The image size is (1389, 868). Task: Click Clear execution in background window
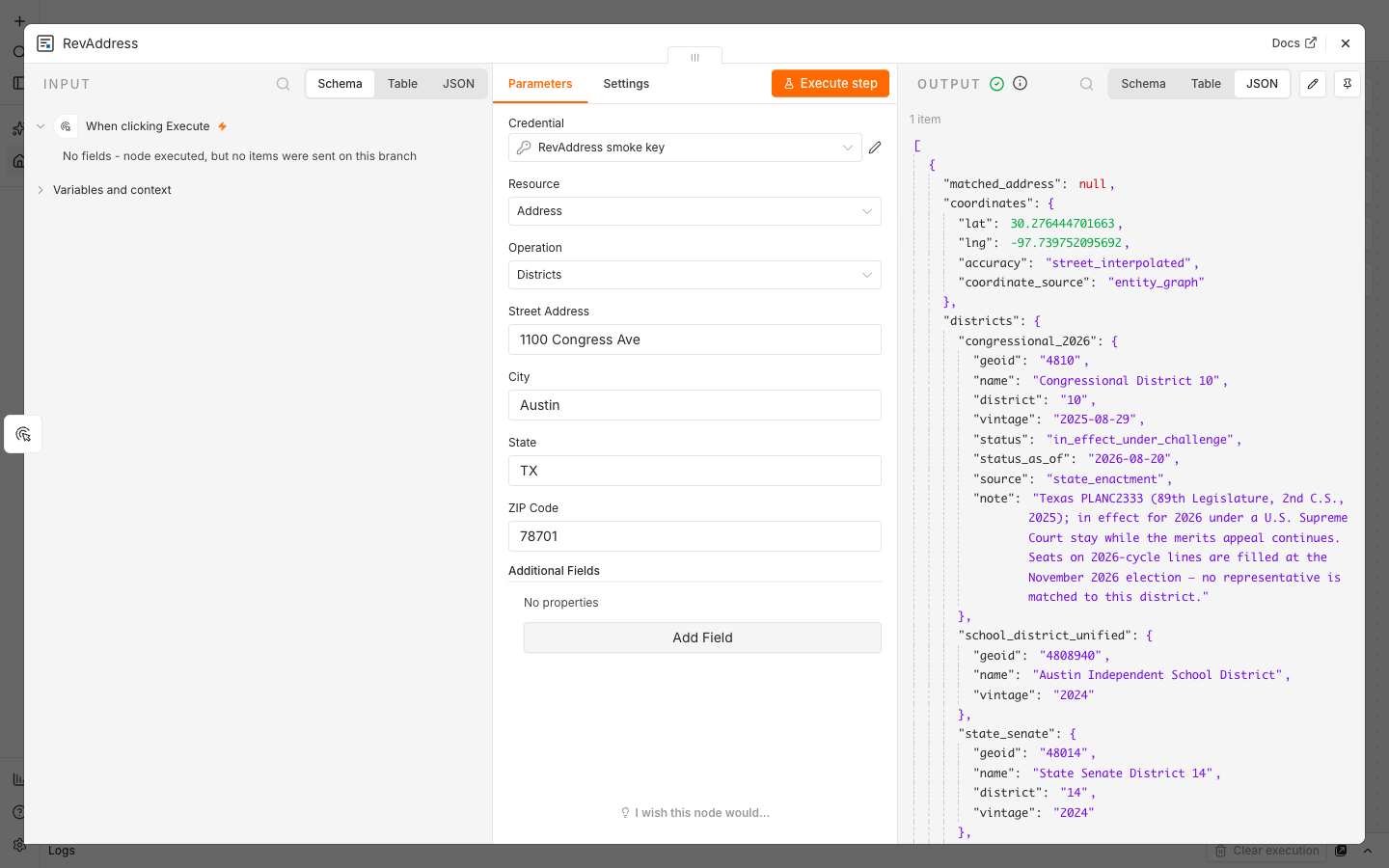(x=1266, y=851)
